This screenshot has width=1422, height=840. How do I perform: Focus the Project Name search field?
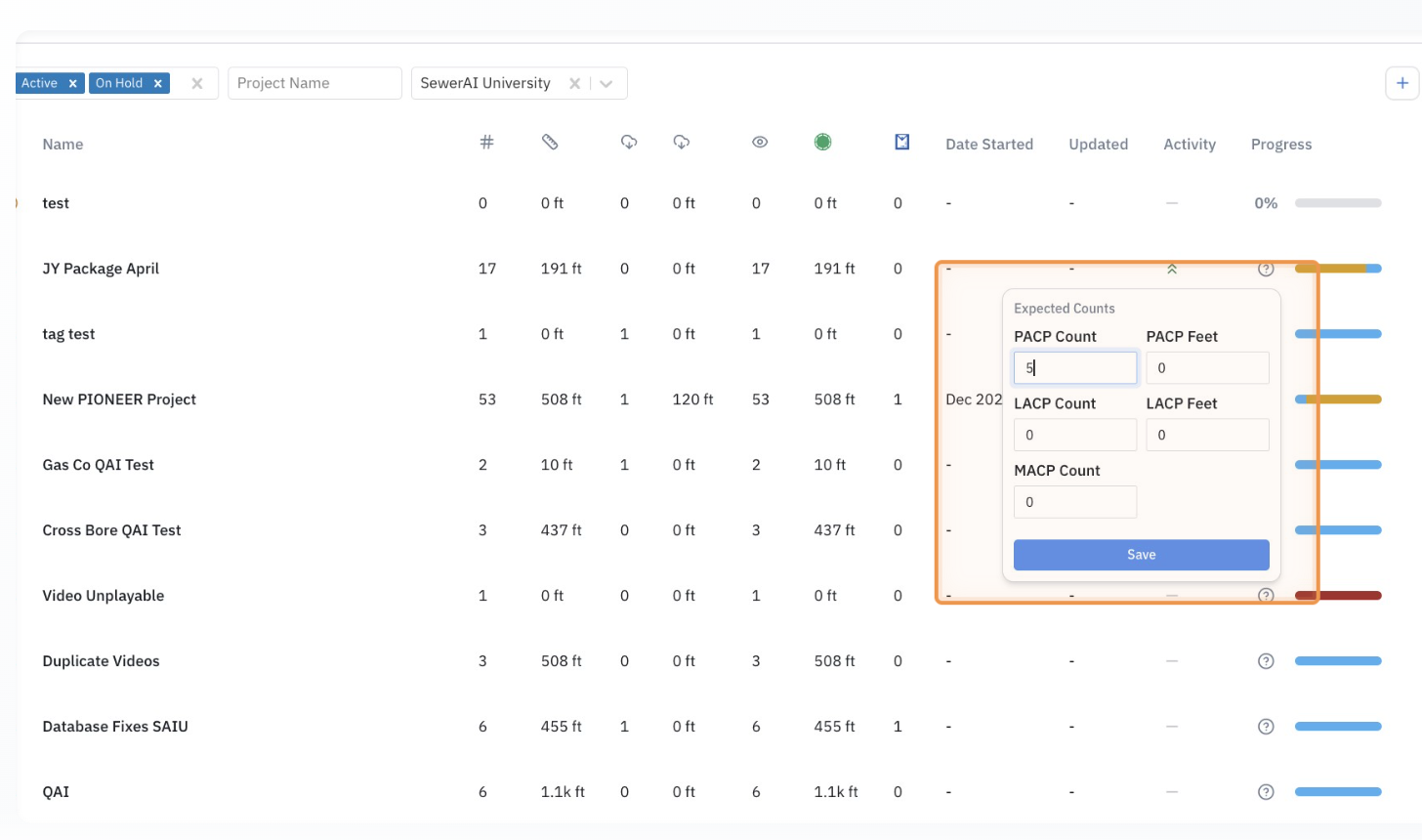click(314, 84)
